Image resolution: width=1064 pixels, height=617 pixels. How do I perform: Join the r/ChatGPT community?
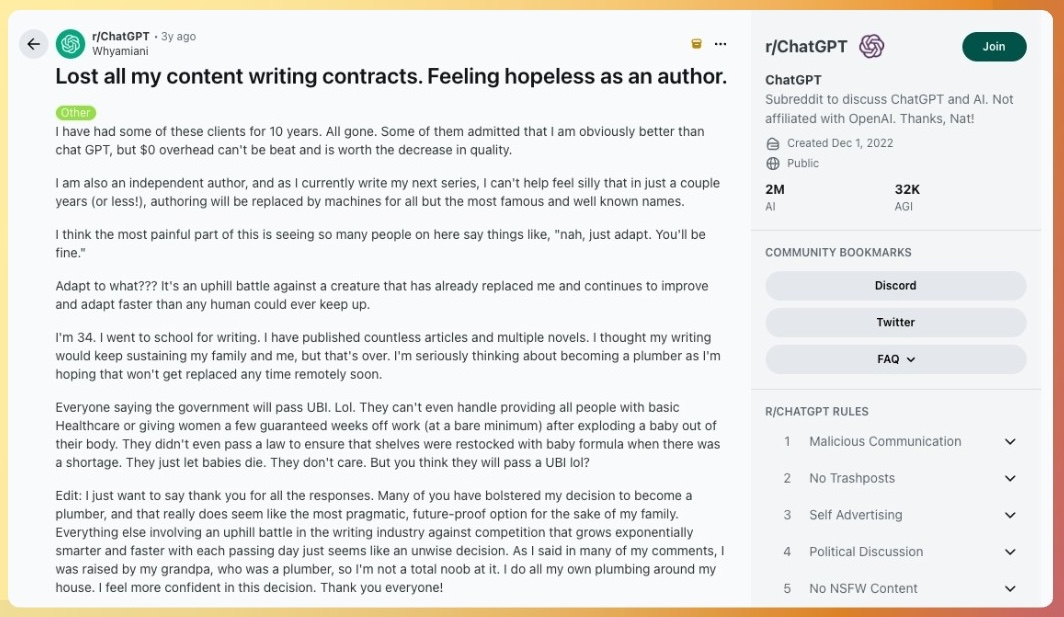[x=993, y=46]
